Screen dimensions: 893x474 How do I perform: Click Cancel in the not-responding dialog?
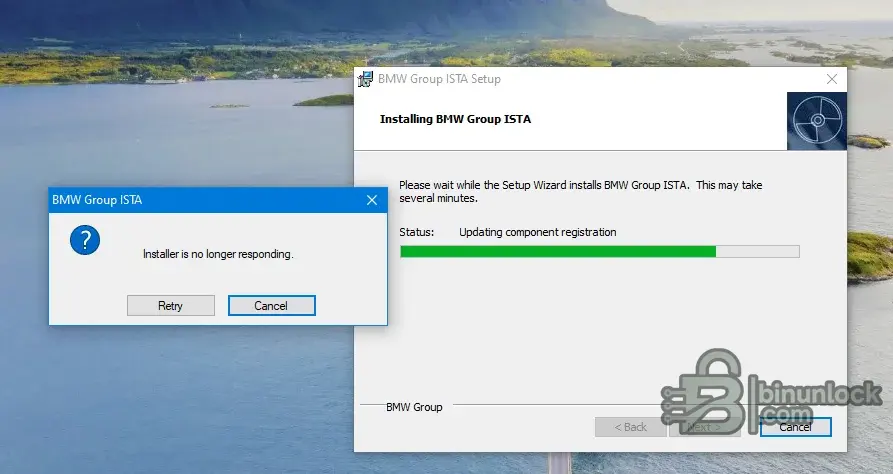272,305
